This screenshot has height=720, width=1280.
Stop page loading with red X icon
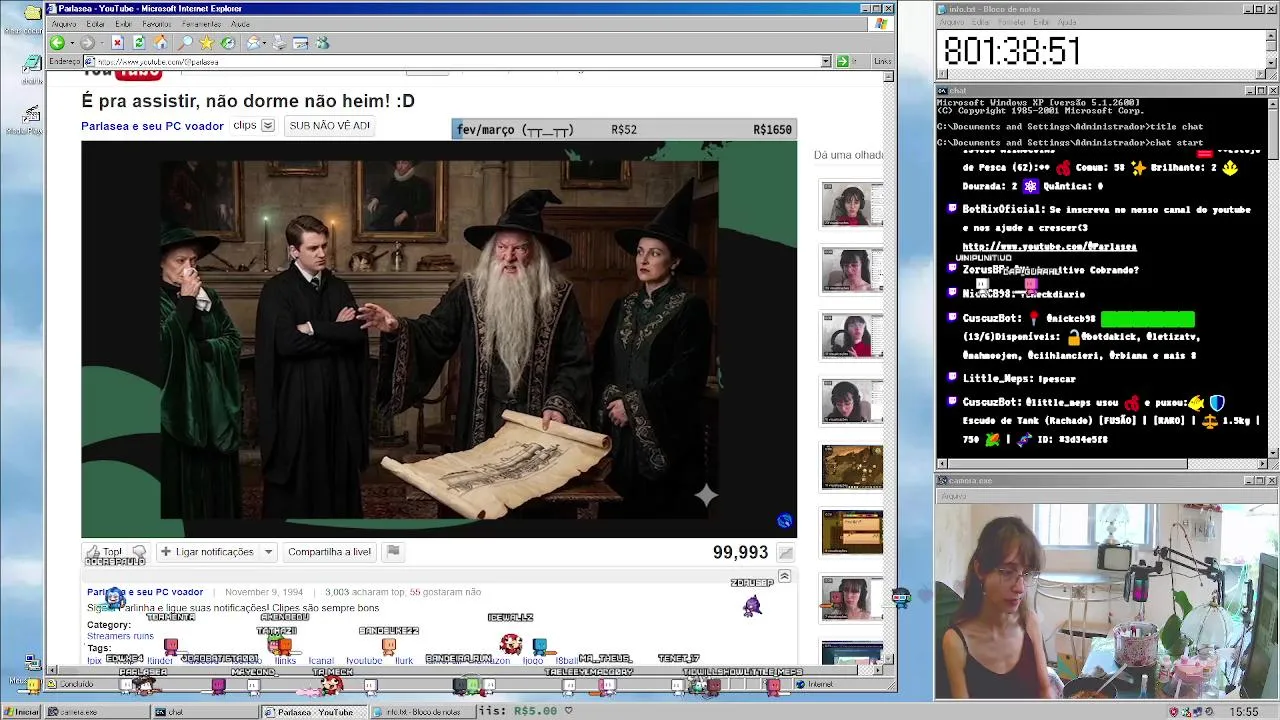point(117,43)
